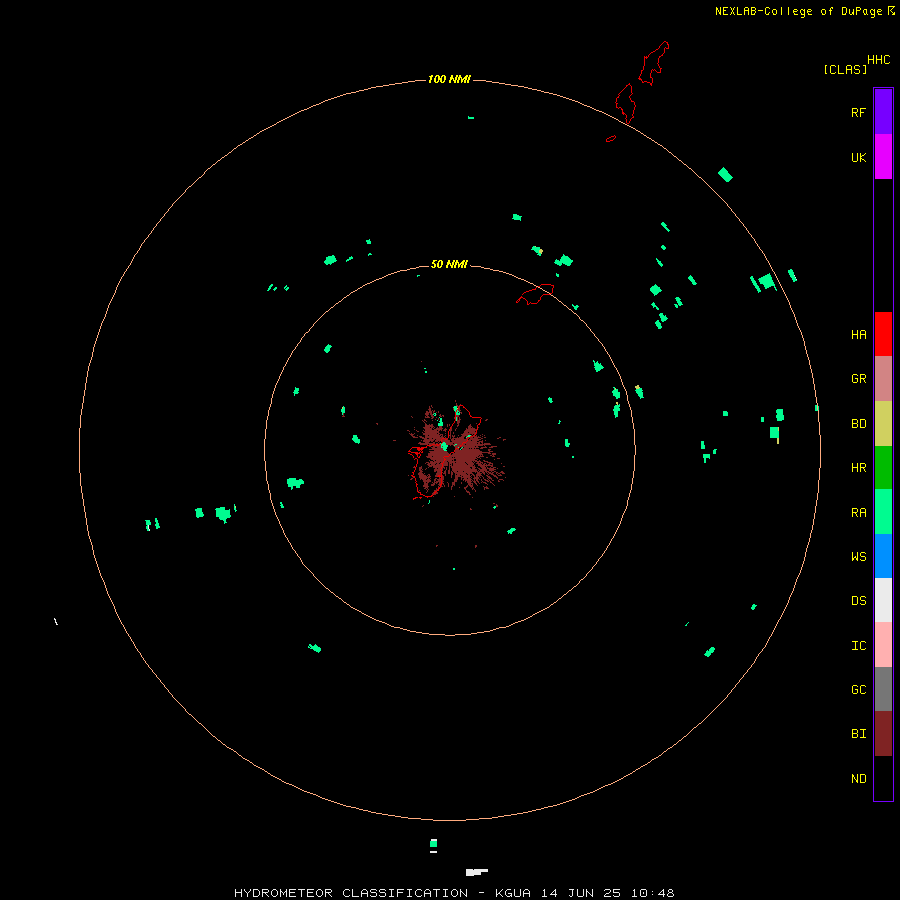The width and height of the screenshot is (900, 900).
Task: Click the 50 NMI range ring label
Action: pyautogui.click(x=449, y=264)
